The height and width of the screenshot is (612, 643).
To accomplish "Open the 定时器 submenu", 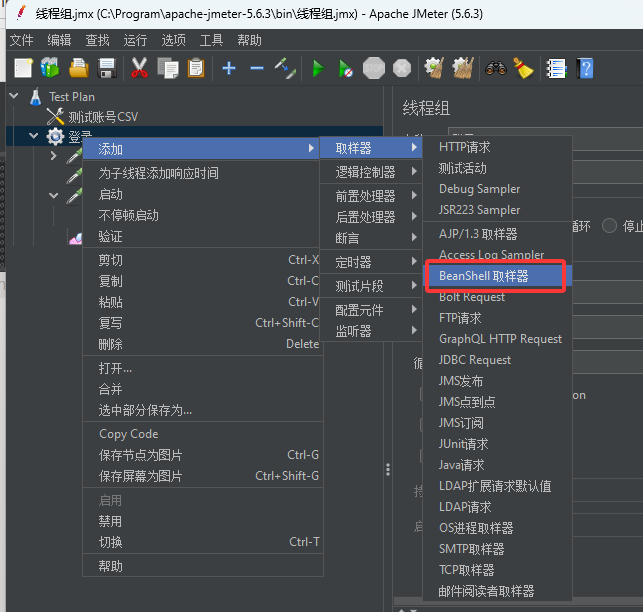I will pyautogui.click(x=371, y=262).
